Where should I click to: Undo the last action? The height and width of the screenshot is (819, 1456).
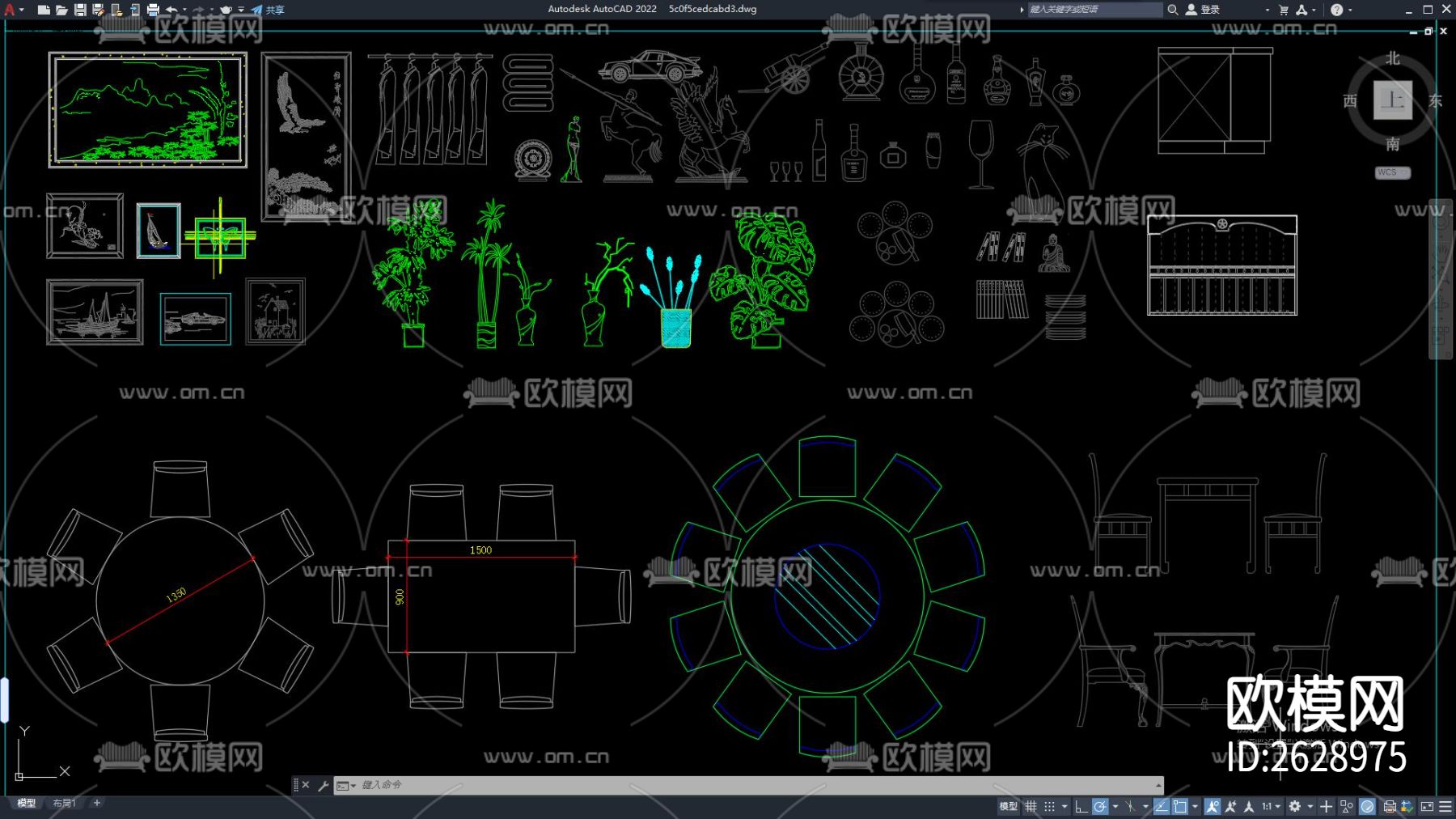171,10
